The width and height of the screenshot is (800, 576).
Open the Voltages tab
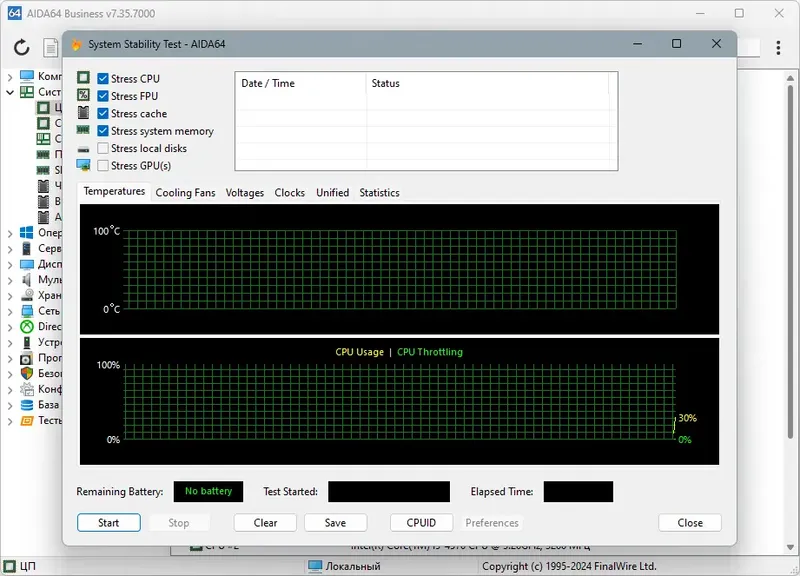pyautogui.click(x=245, y=193)
